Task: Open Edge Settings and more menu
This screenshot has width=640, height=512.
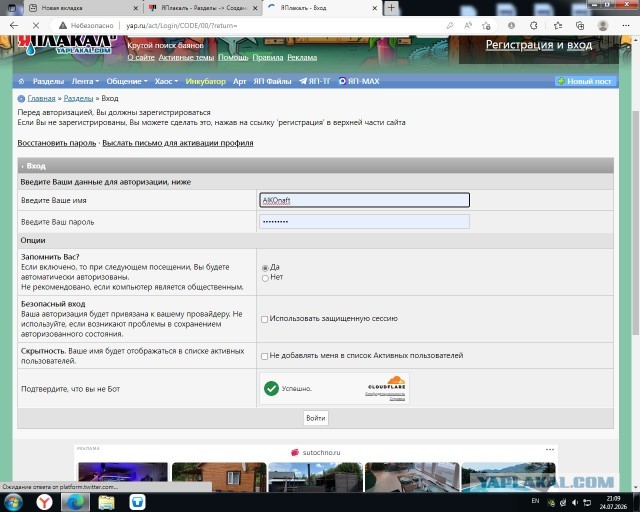Action: click(x=626, y=25)
